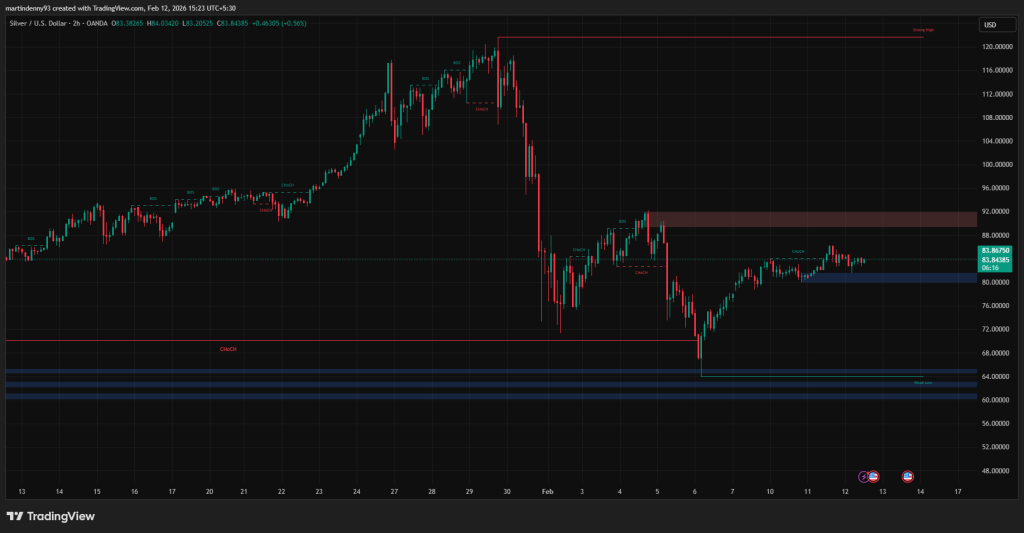The width and height of the screenshot is (1024, 533).
Task: Select the red Strong High horizontal line
Action: point(700,37)
